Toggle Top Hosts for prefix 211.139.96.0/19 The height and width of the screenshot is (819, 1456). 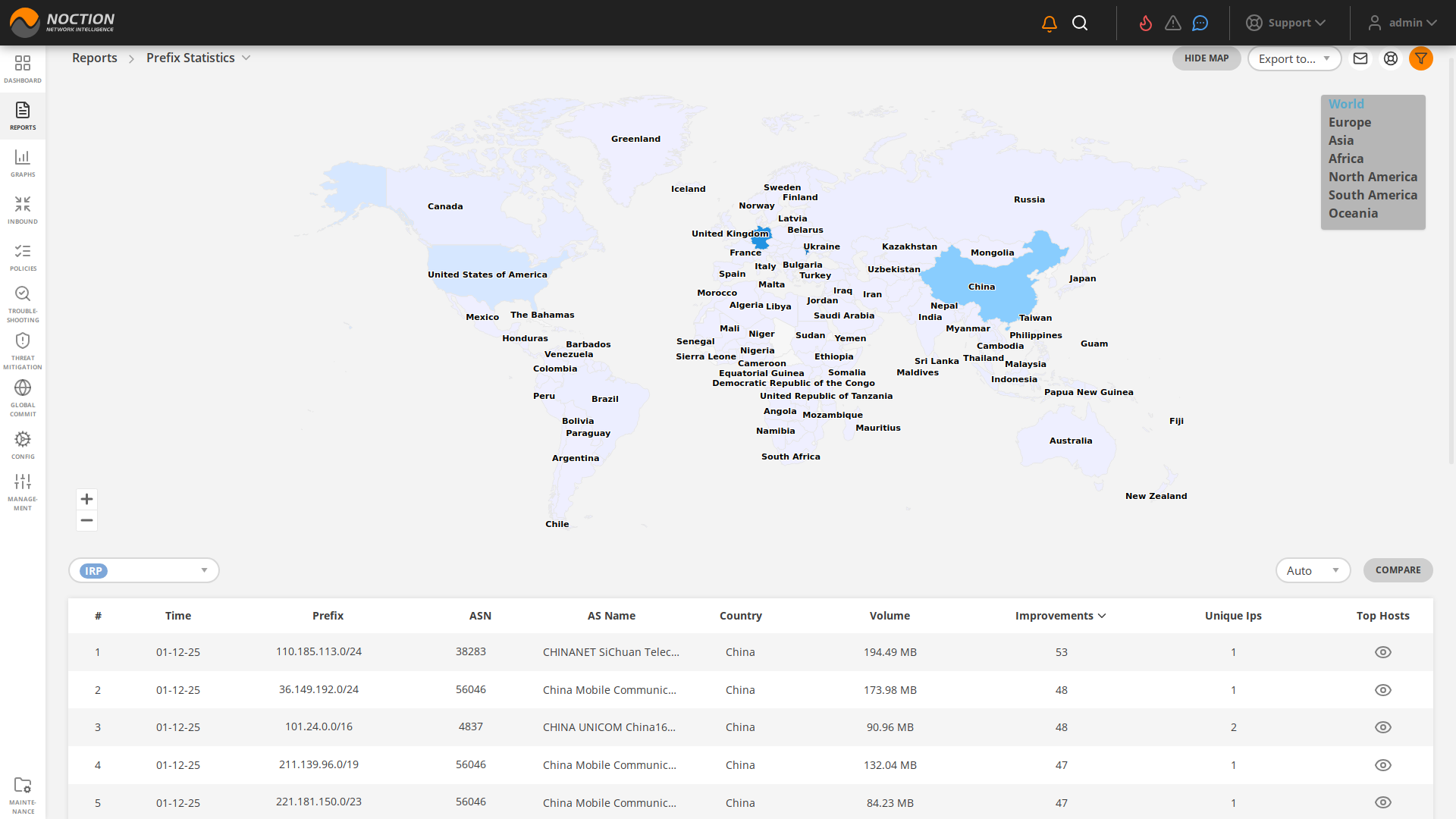[1384, 765]
